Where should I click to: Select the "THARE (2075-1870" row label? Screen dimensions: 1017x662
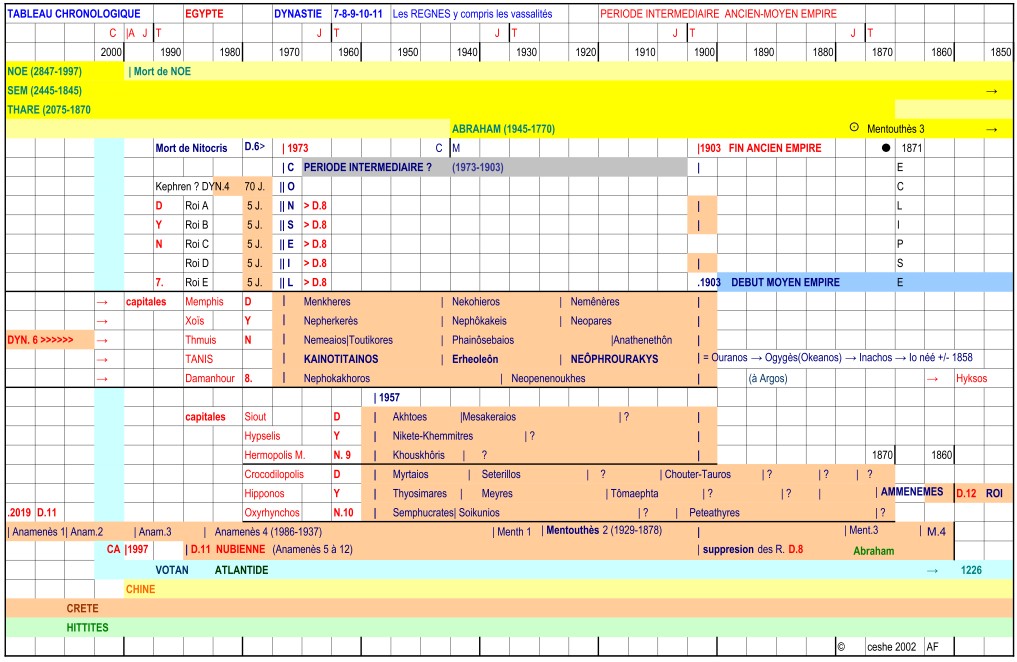tap(49, 110)
